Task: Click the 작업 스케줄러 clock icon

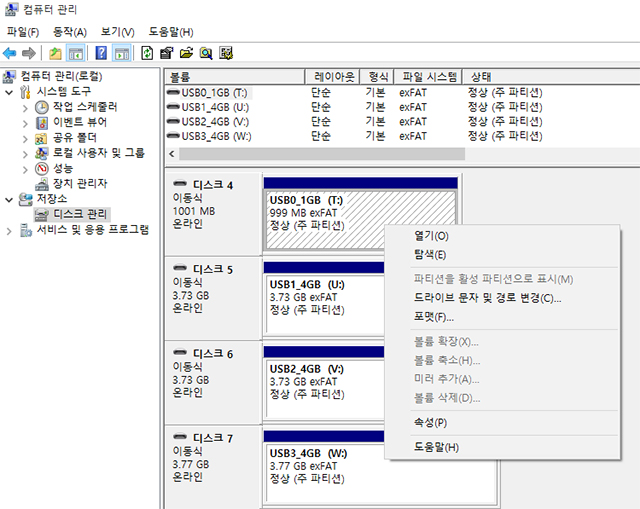Action: [41, 107]
